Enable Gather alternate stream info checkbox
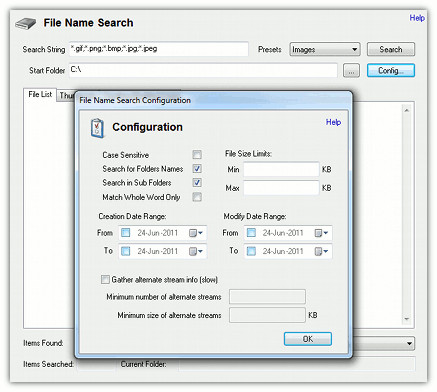The width and height of the screenshot is (437, 392). pyautogui.click(x=105, y=279)
